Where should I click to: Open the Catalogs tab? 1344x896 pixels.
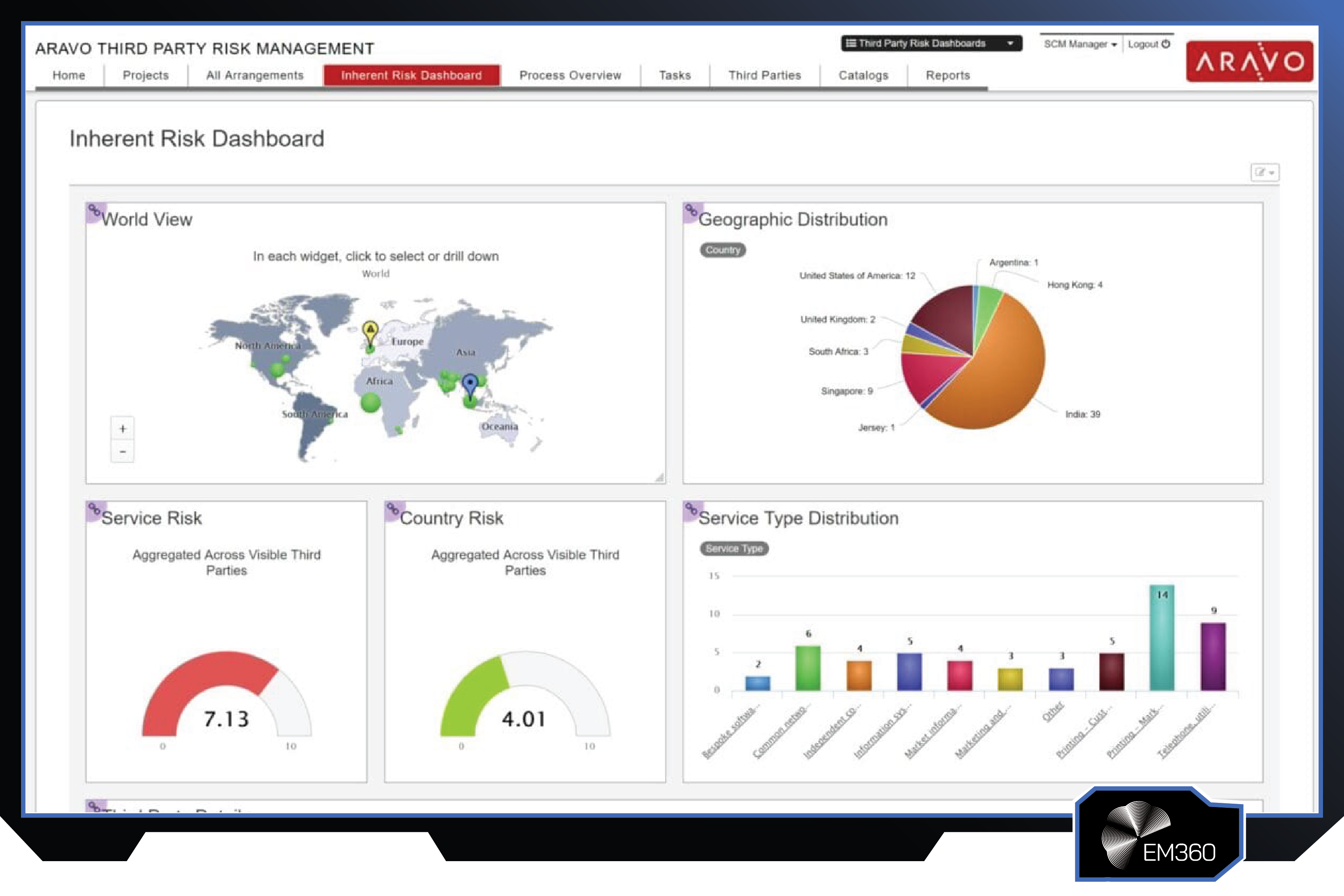pos(864,76)
